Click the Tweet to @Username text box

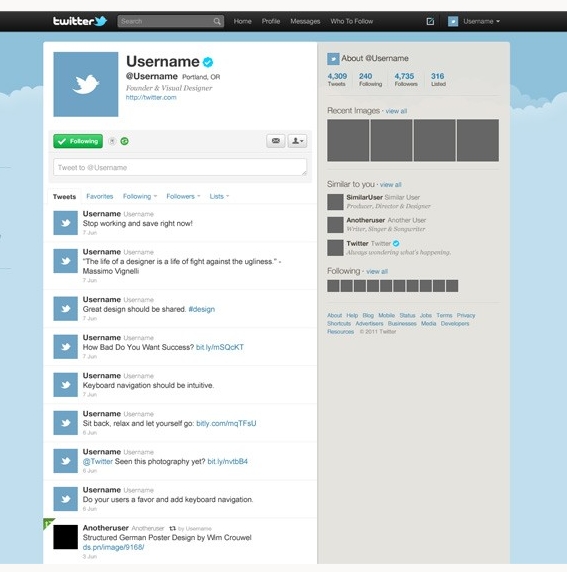[x=180, y=167]
